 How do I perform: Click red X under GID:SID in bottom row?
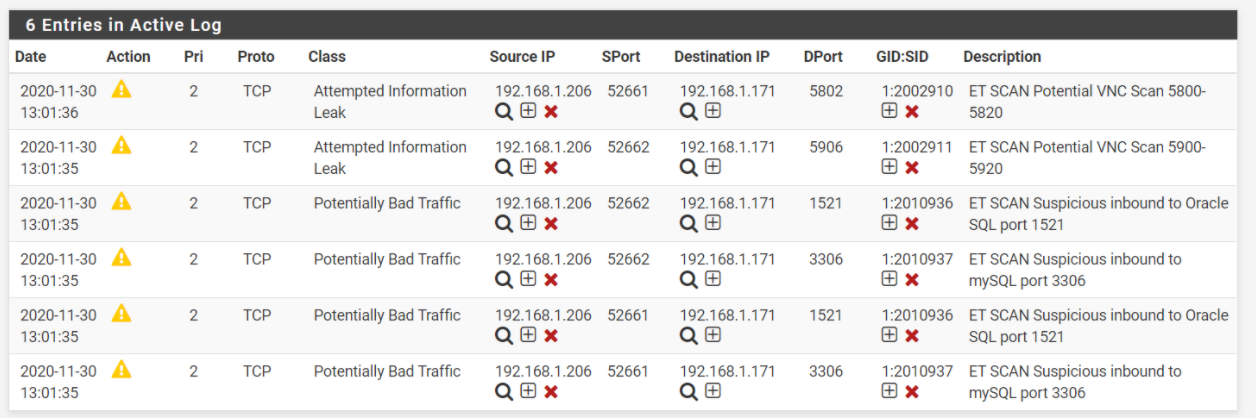[x=912, y=391]
